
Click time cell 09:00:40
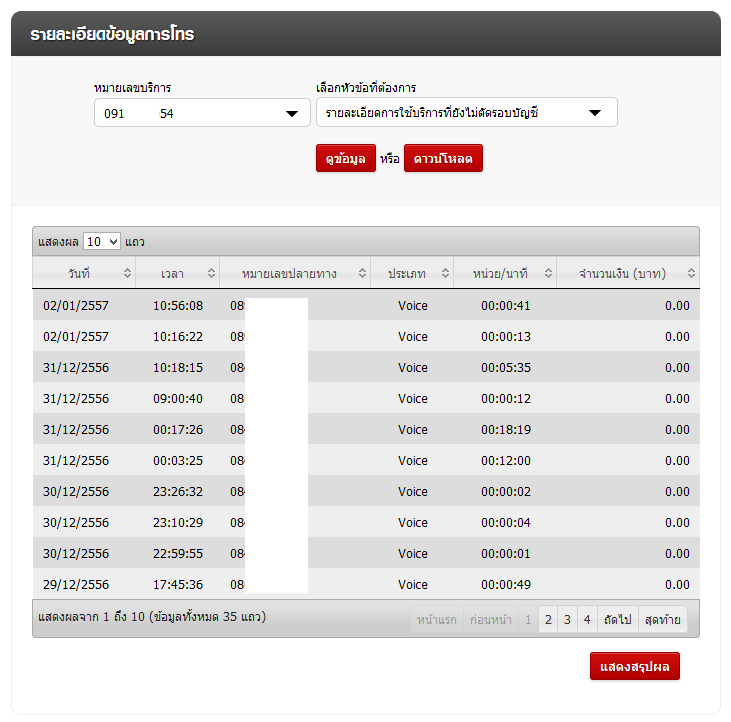click(178, 399)
